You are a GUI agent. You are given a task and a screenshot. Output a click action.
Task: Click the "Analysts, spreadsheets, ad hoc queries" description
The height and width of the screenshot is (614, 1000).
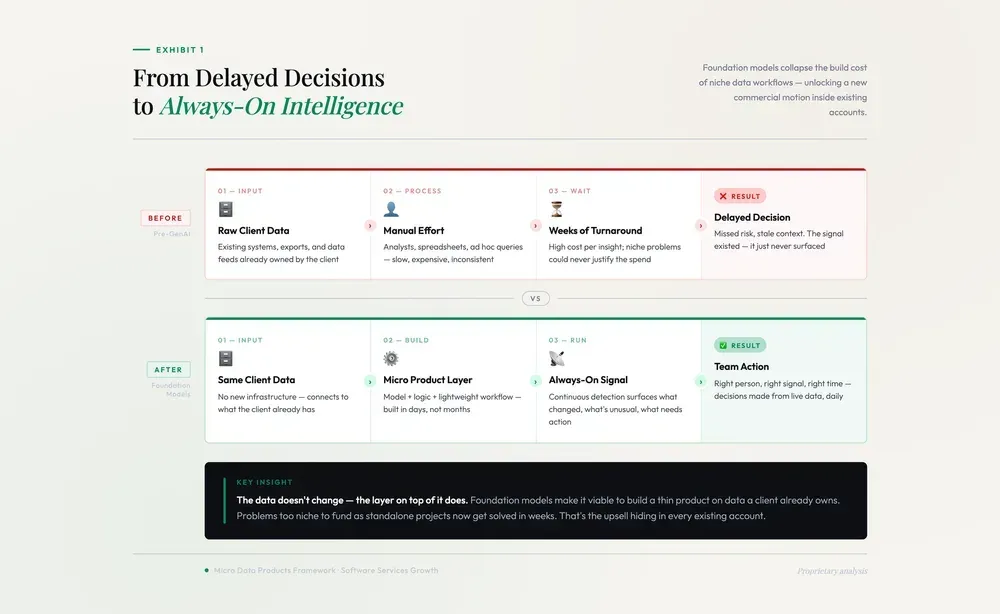pos(453,253)
